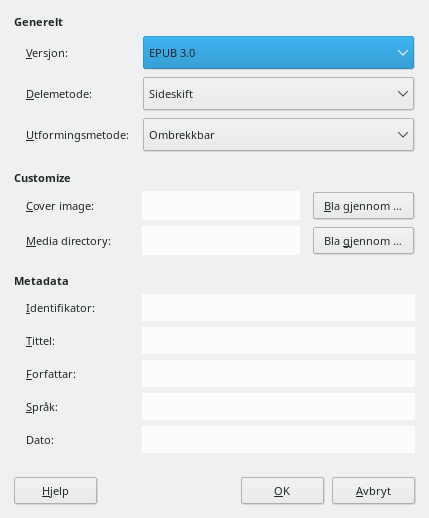Image resolution: width=429 pixels, height=518 pixels.
Task: Expand the Utformingsmetode dropdown showing Ombrekkbar
Action: tap(278, 135)
